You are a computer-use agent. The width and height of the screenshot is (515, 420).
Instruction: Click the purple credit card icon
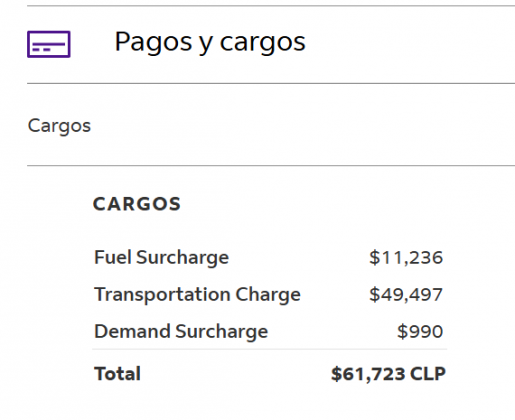[x=49, y=44]
